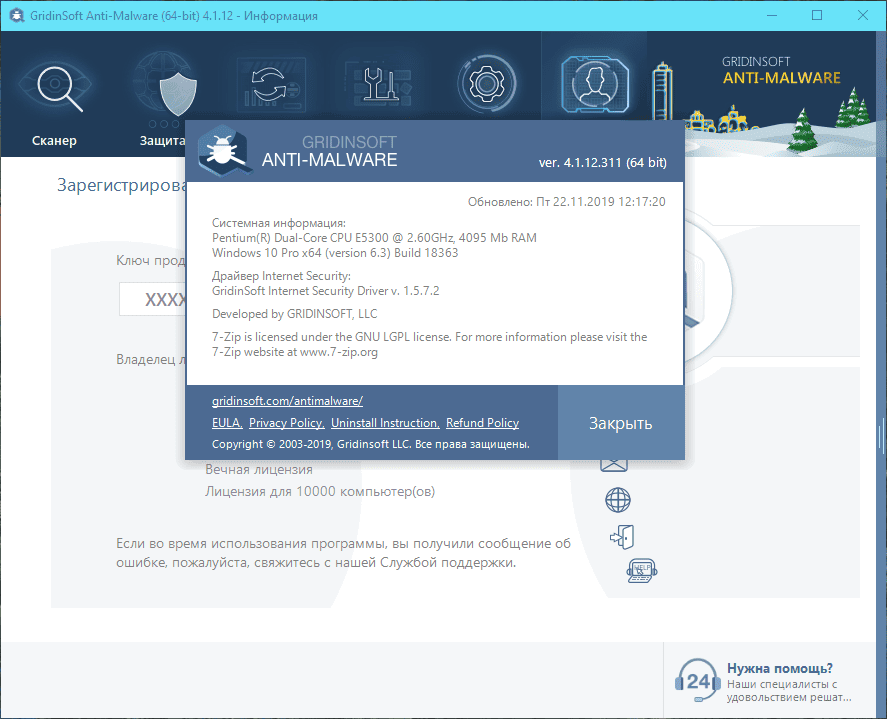Click the Windows 10 Pro x64 line
The image size is (887, 719).
pos(335,253)
